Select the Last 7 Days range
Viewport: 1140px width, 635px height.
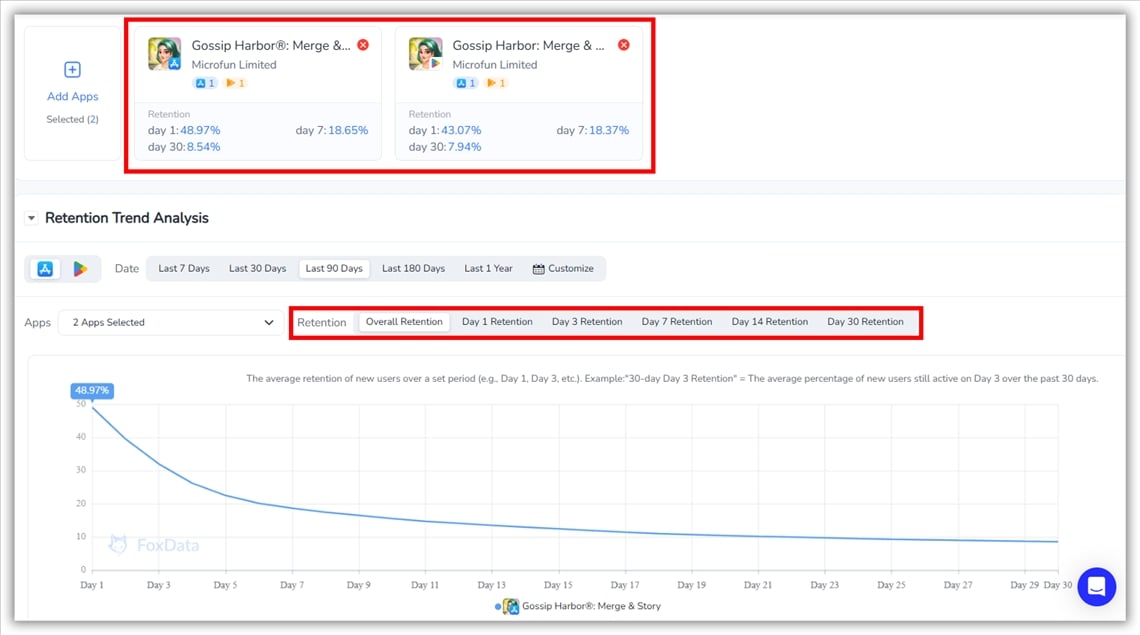point(184,269)
